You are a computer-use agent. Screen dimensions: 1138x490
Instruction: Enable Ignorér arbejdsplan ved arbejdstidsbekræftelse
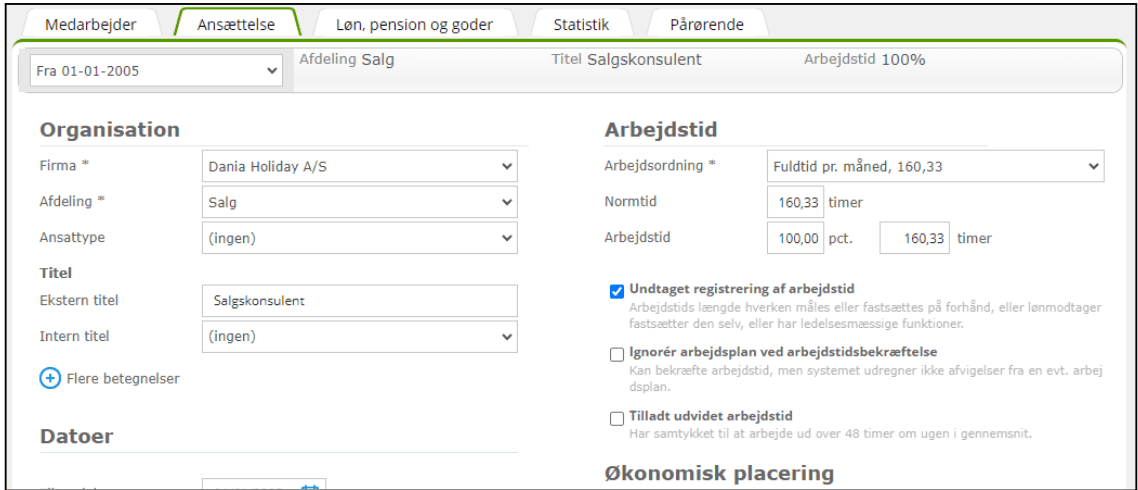[x=617, y=354]
